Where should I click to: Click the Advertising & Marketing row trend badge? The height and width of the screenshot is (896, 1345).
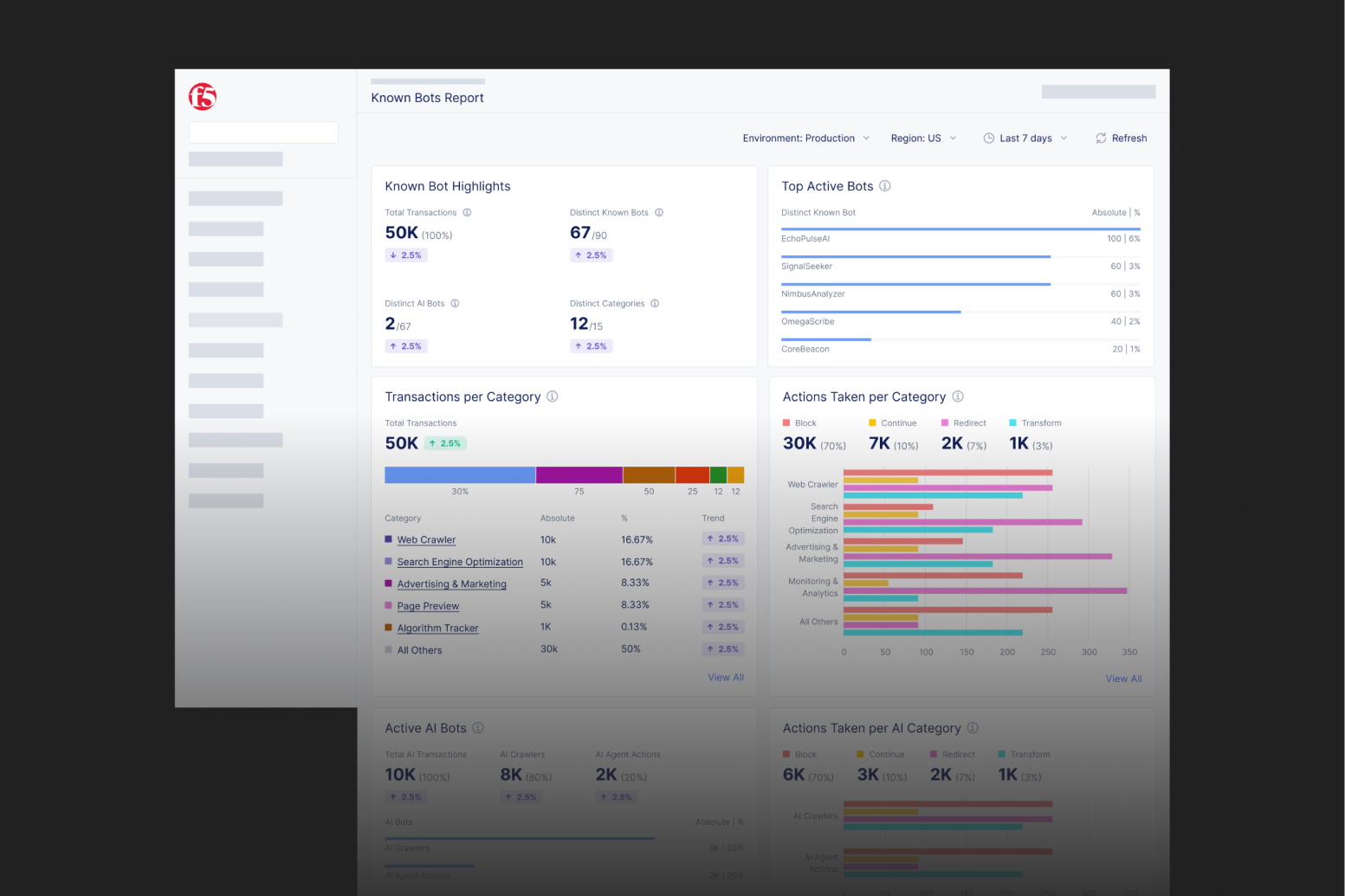point(723,583)
